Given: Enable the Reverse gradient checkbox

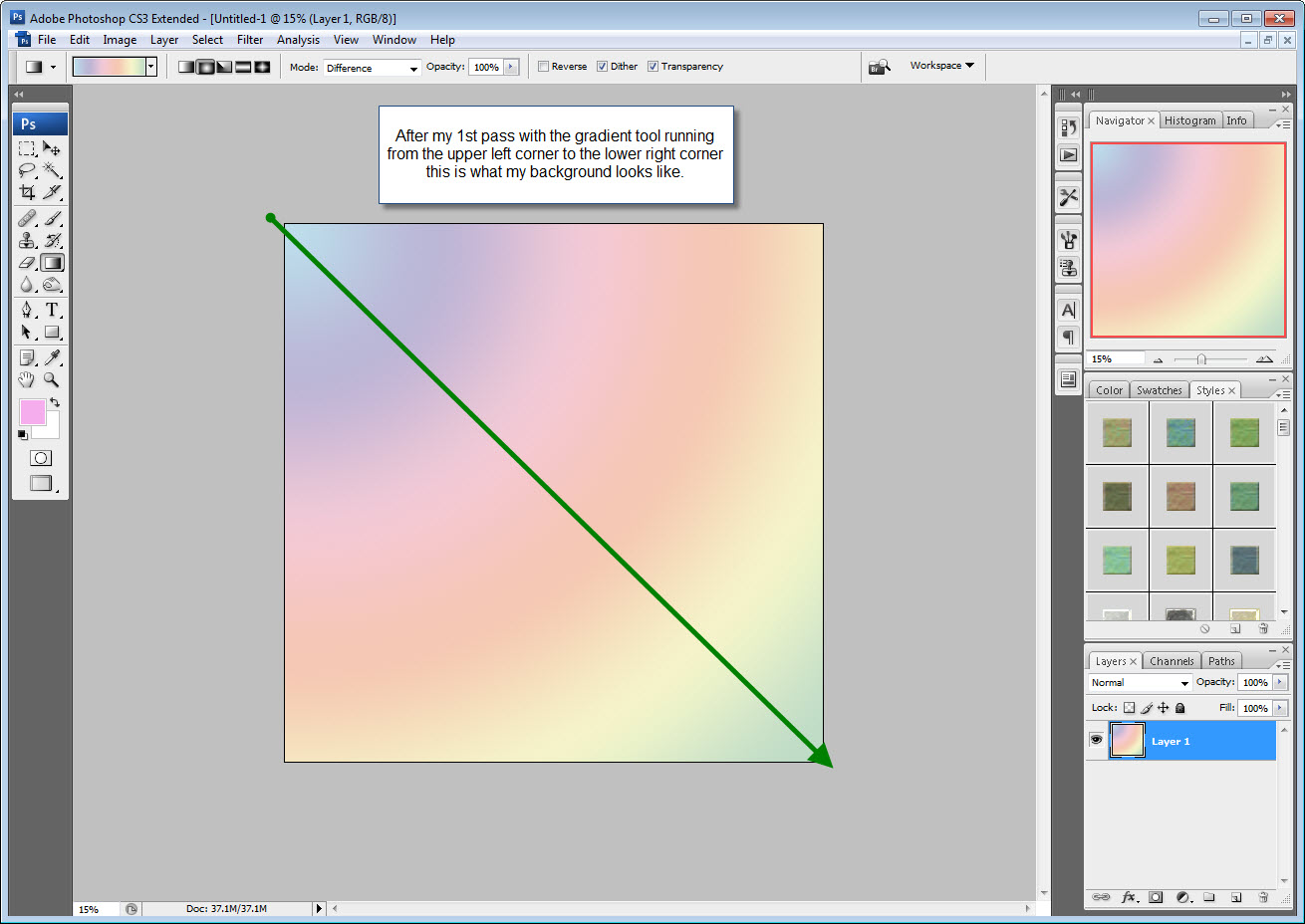Looking at the screenshot, I should pos(544,66).
